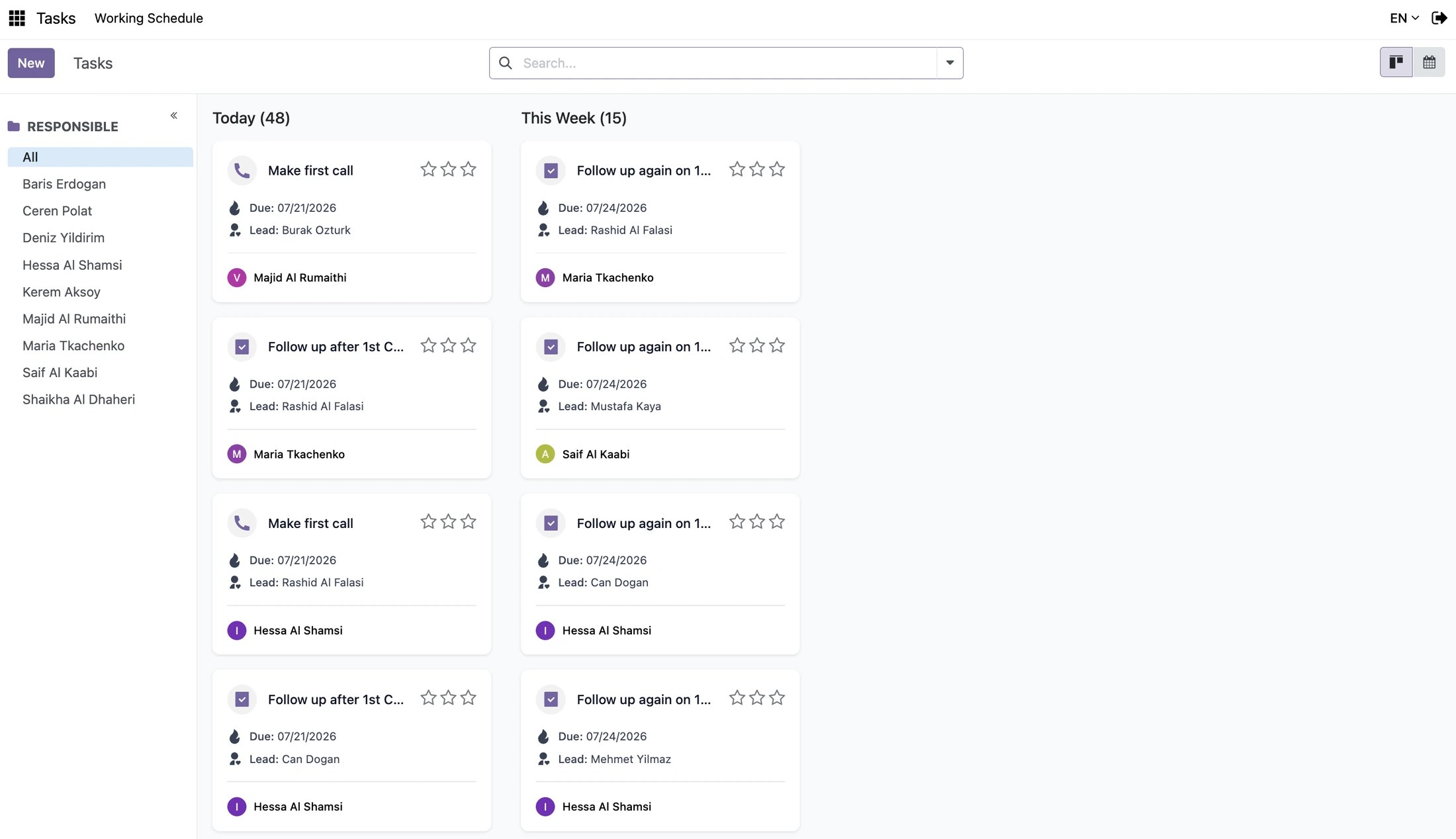
Task: Click the search magnifier icon
Action: point(506,63)
